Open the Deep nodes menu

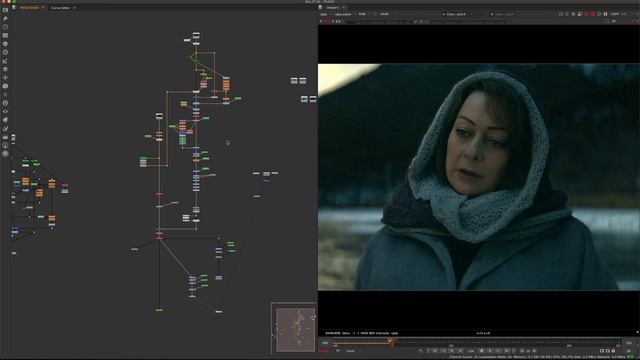click(5, 103)
